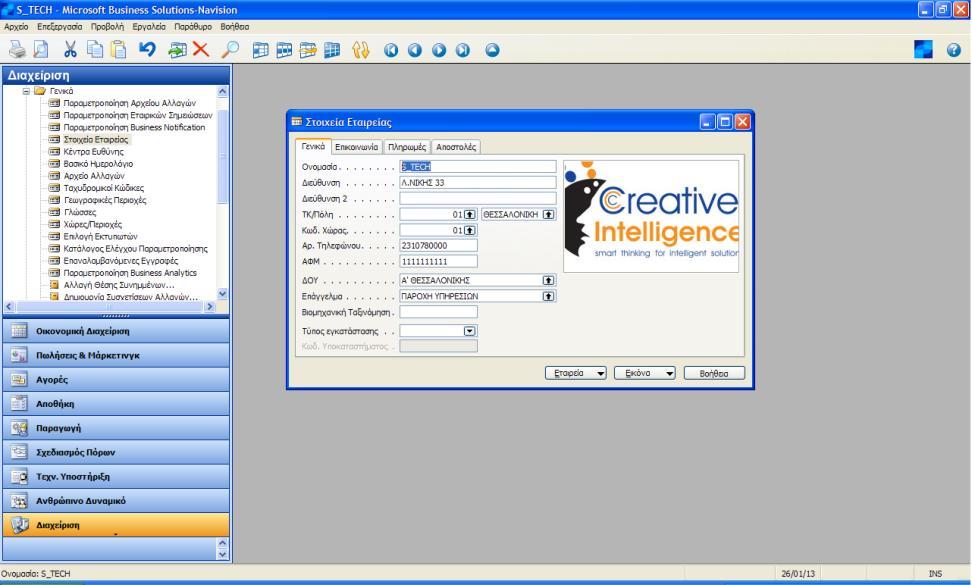Go to the next record
Viewport: 972px width, 585px height.
click(439, 50)
